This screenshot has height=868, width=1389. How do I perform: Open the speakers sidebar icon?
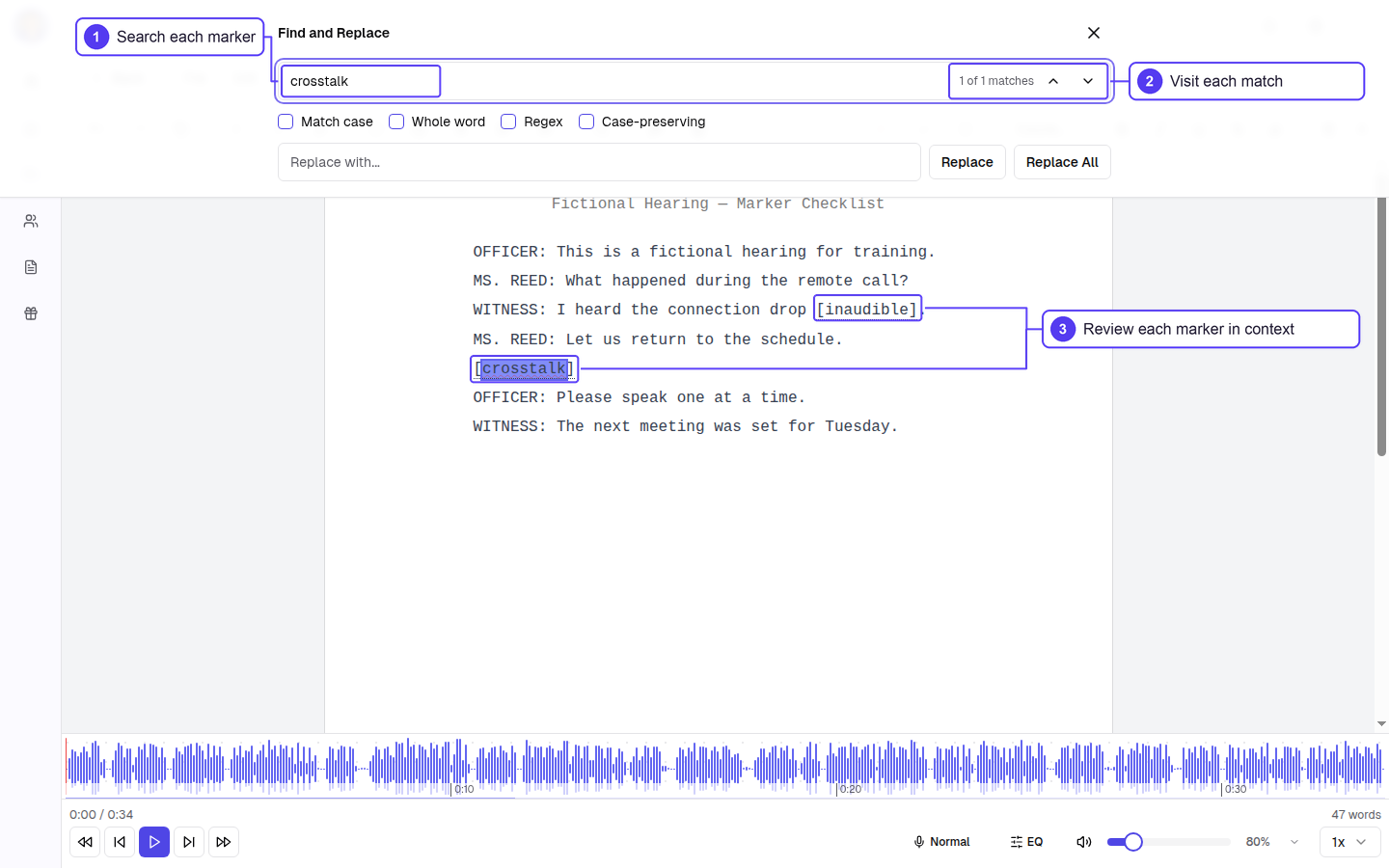(31, 221)
